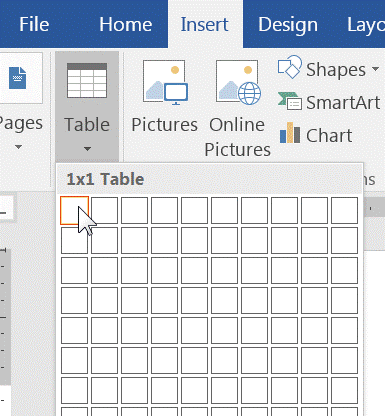Select the highlighted 1x1 table cell
This screenshot has width=385, height=416.
[75, 210]
